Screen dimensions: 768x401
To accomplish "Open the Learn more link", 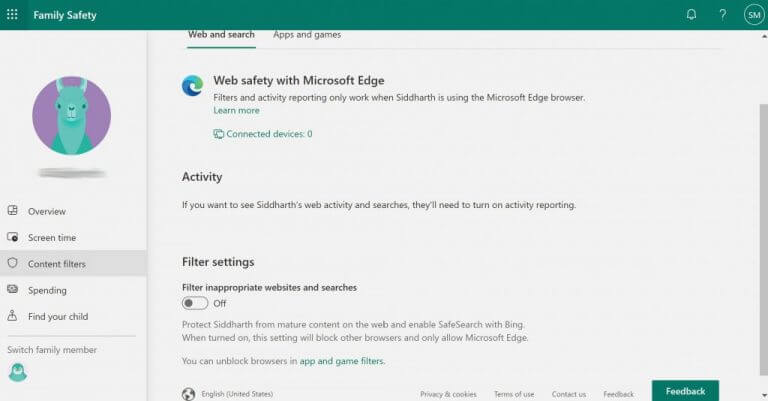I will [236, 111].
